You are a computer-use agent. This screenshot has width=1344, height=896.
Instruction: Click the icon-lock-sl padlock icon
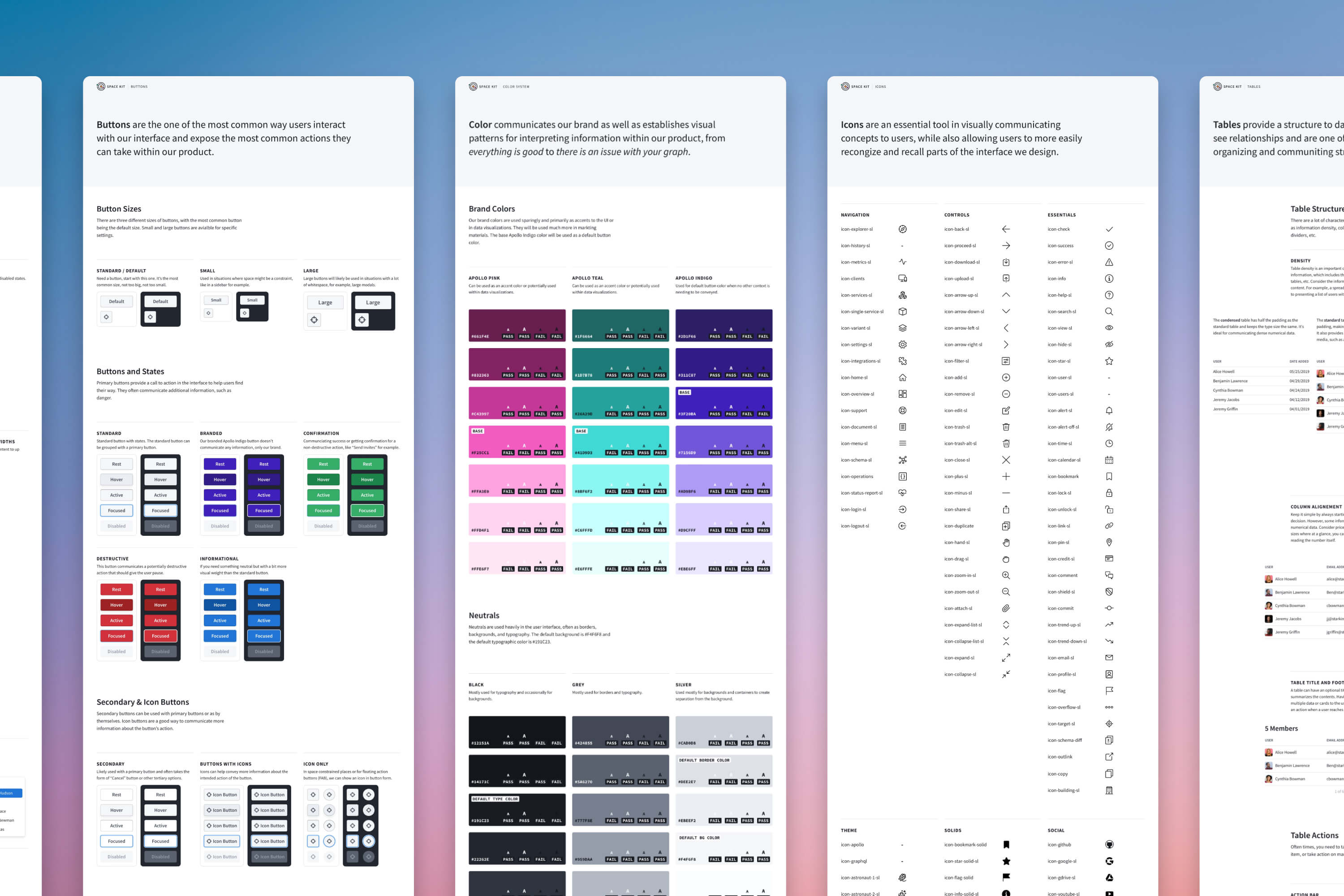coord(1108,493)
